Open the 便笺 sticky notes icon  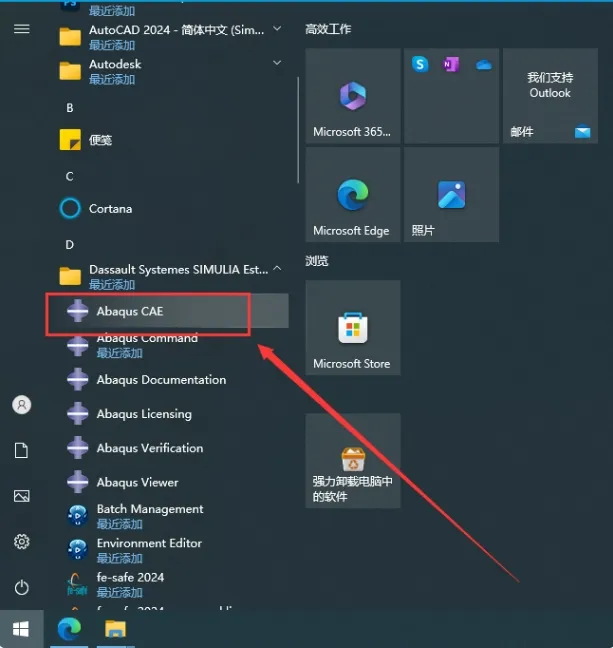(70, 140)
